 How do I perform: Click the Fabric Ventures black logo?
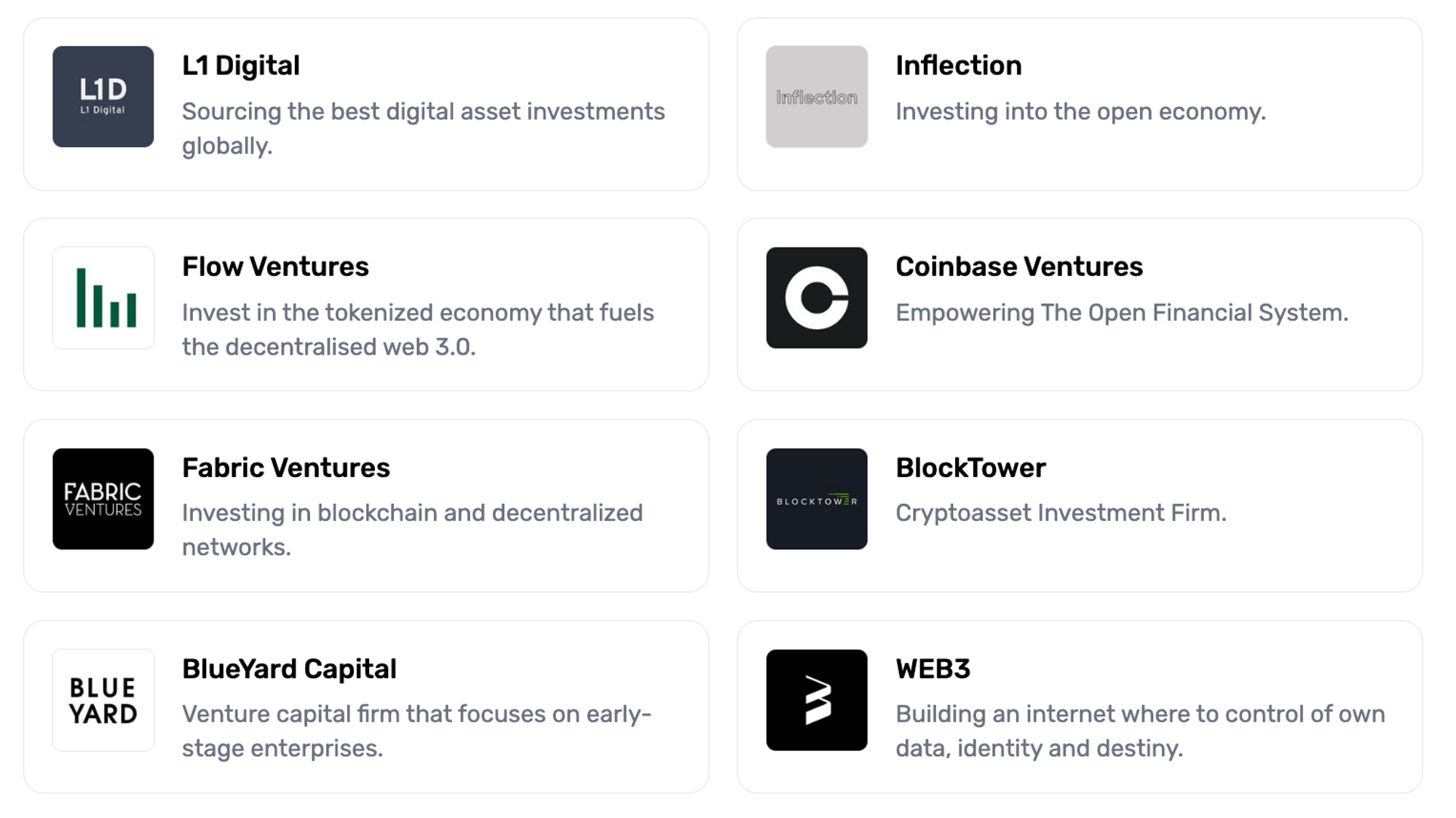pos(103,499)
